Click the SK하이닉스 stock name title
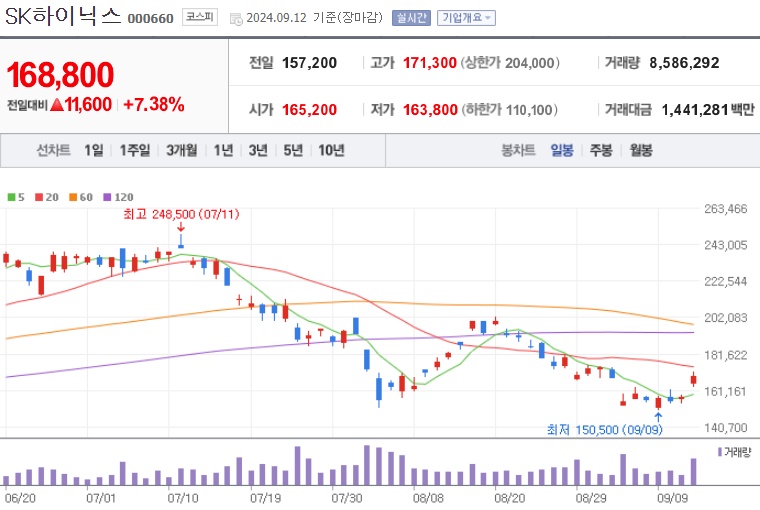The width and height of the screenshot is (760, 510). point(63,16)
